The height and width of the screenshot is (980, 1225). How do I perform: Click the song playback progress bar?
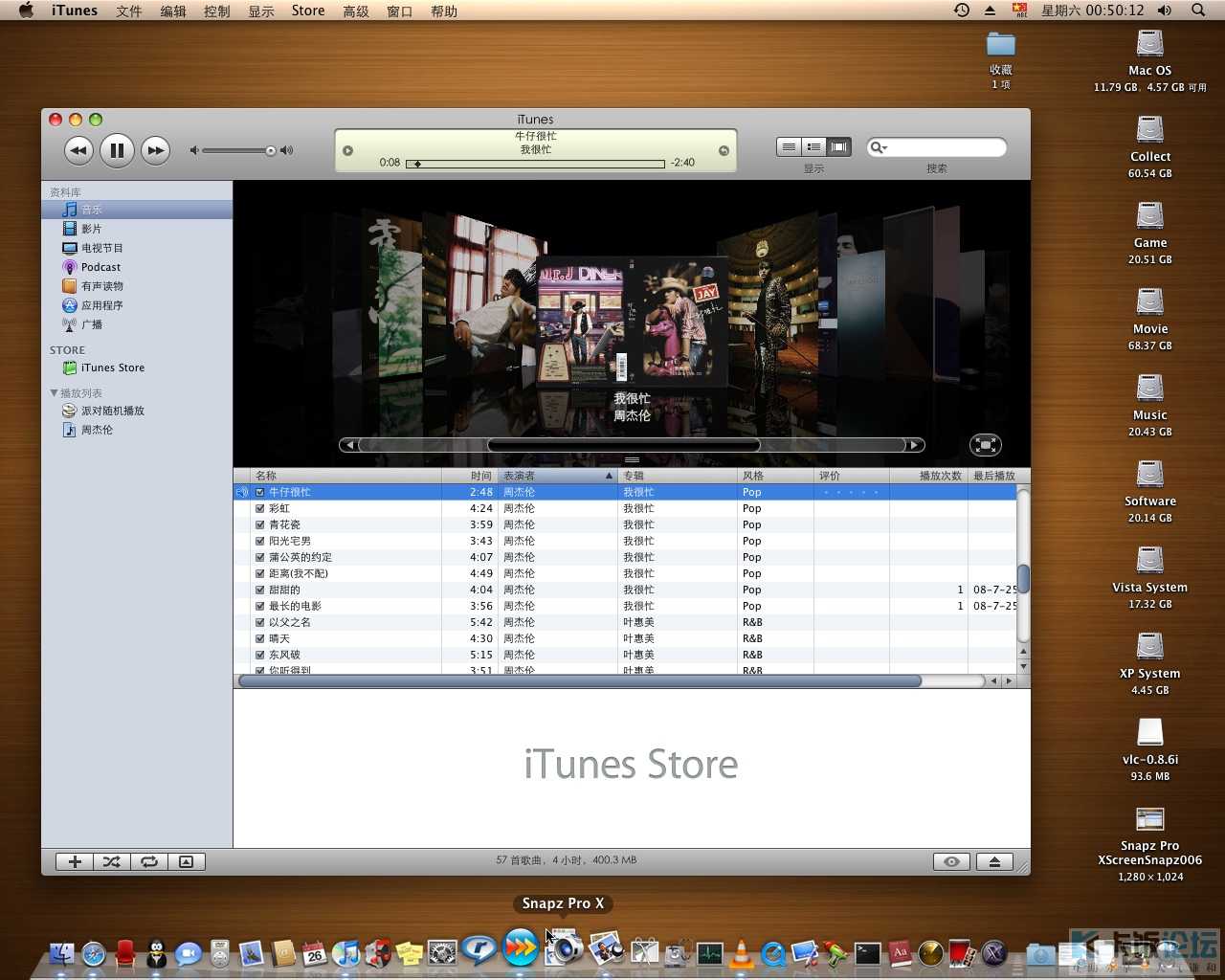click(535, 164)
